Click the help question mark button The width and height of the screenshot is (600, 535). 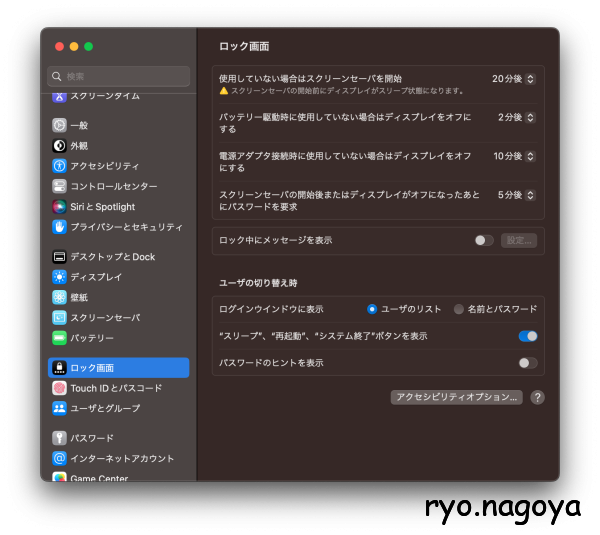pos(537,397)
